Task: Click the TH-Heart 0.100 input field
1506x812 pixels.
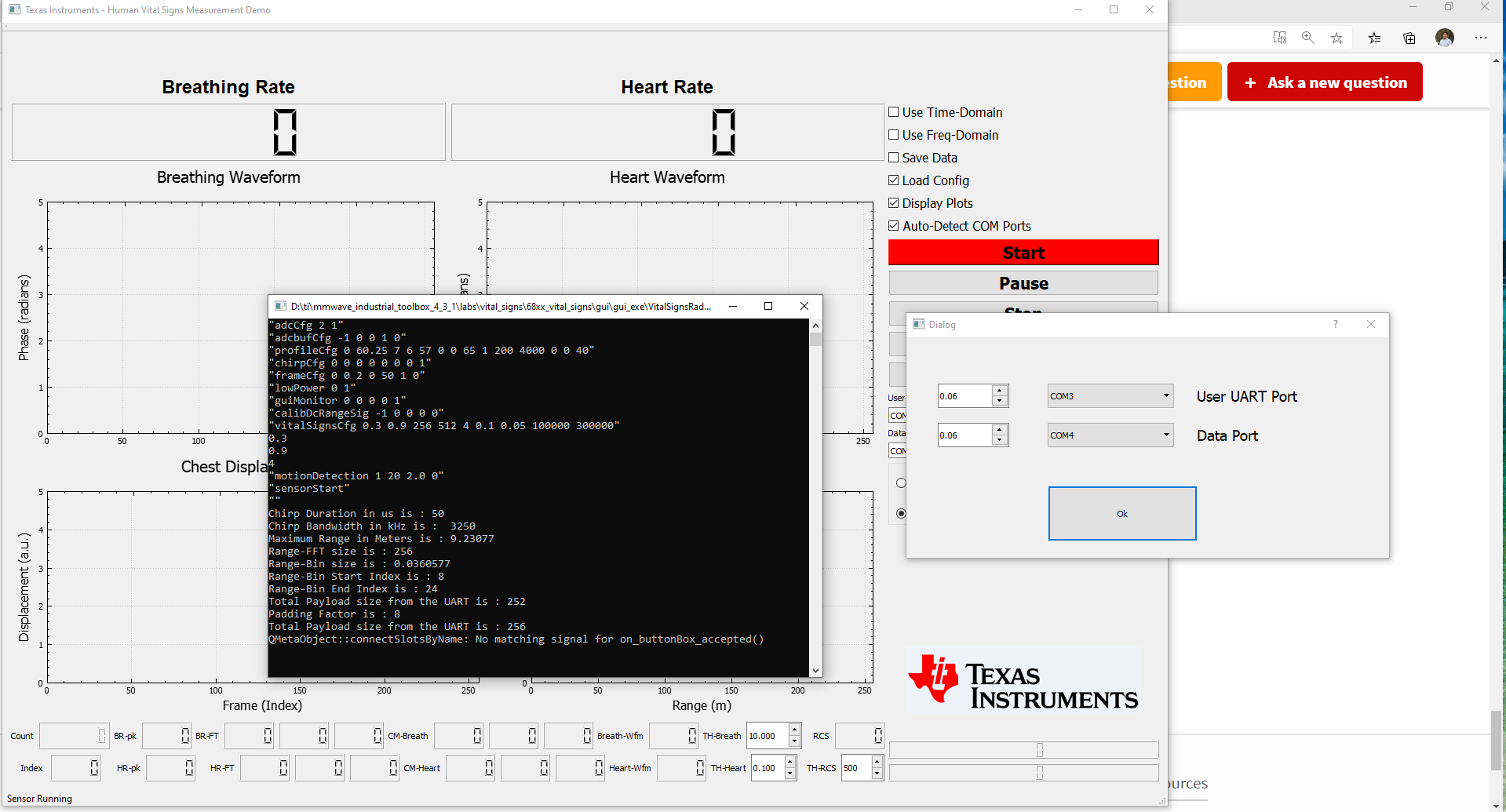Action: 768,768
